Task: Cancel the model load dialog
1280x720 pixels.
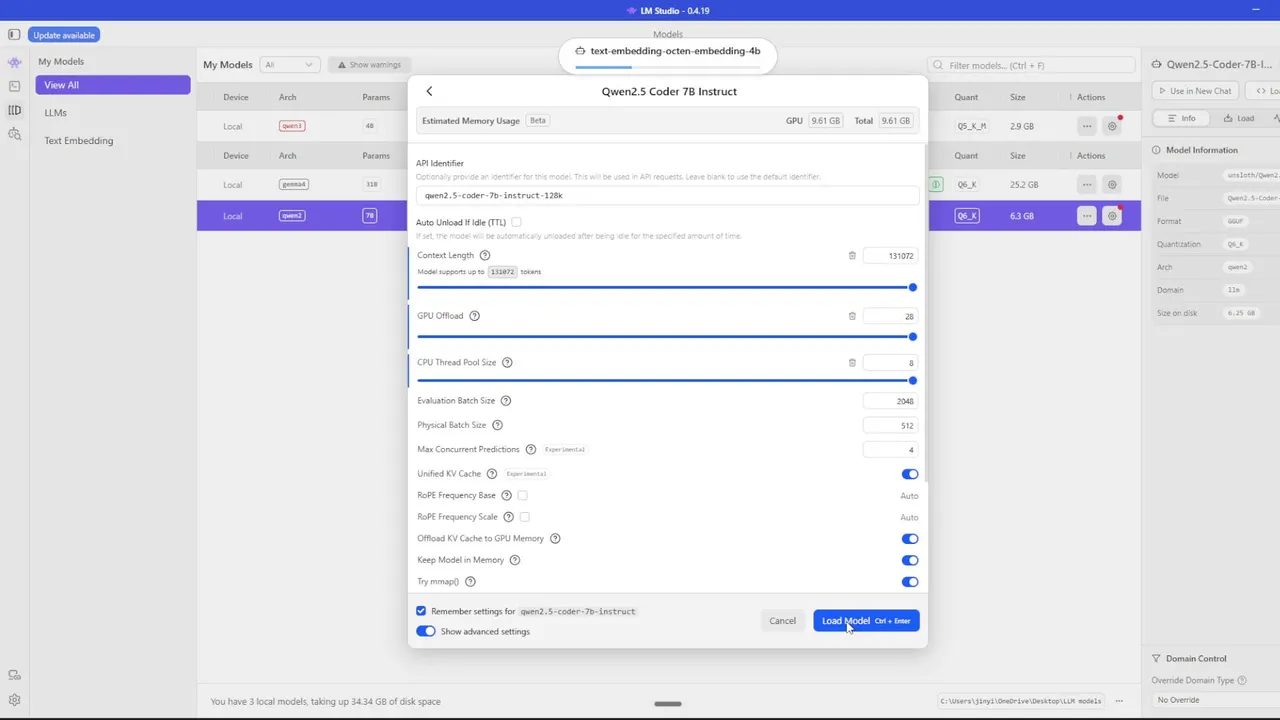Action: [782, 621]
